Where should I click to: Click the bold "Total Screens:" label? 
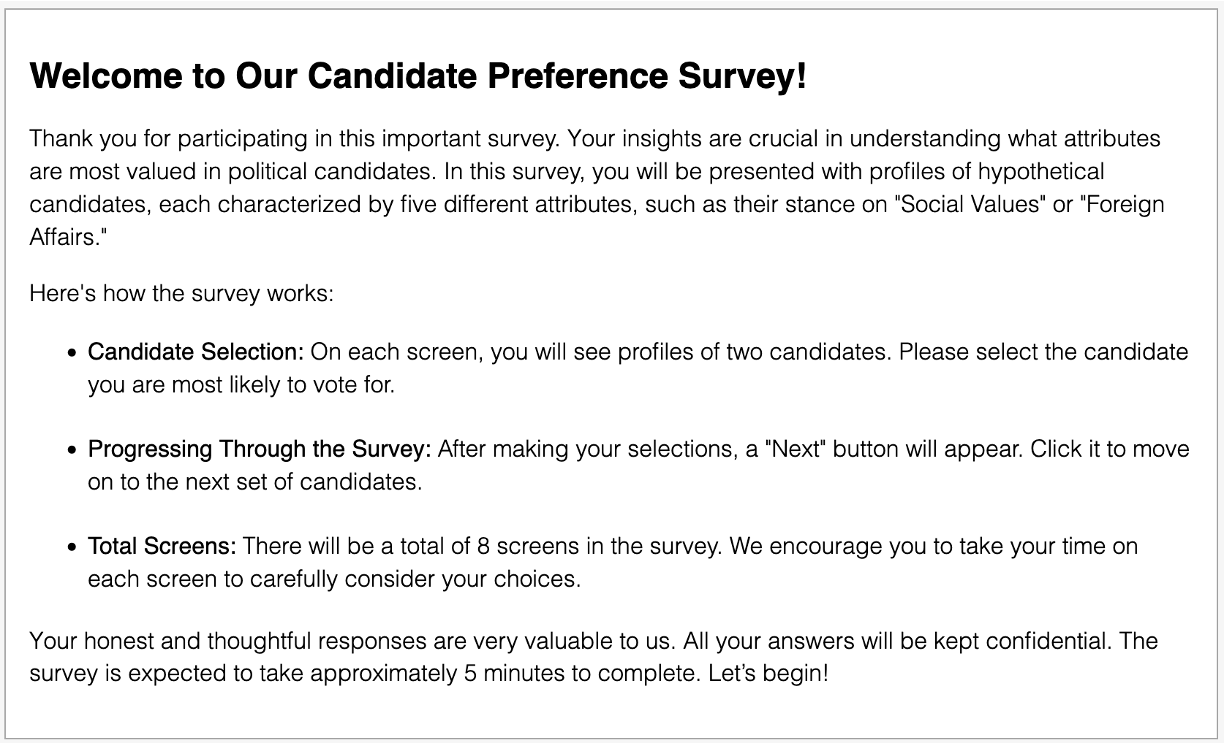[162, 547]
